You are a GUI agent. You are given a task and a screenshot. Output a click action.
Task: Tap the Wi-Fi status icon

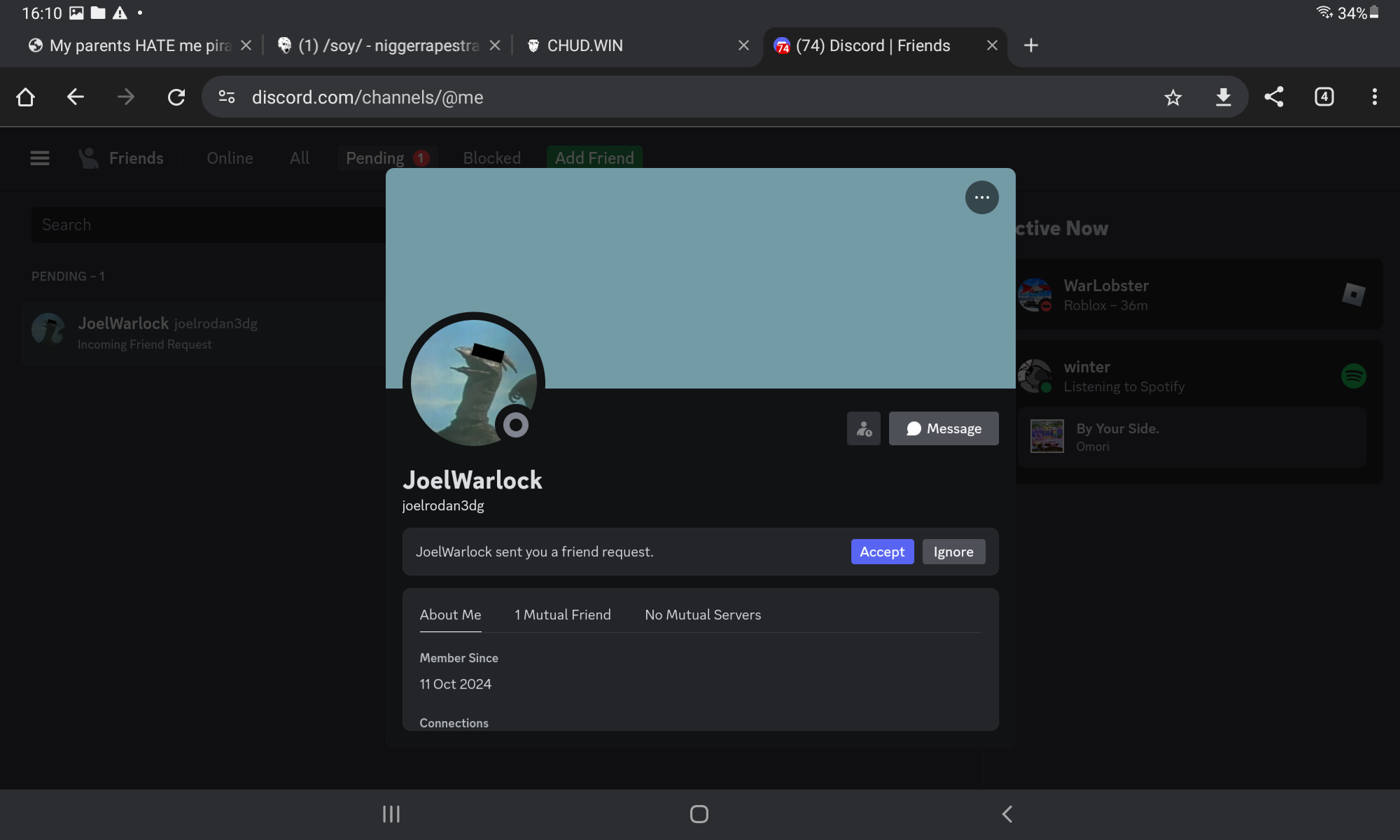coord(1324,13)
